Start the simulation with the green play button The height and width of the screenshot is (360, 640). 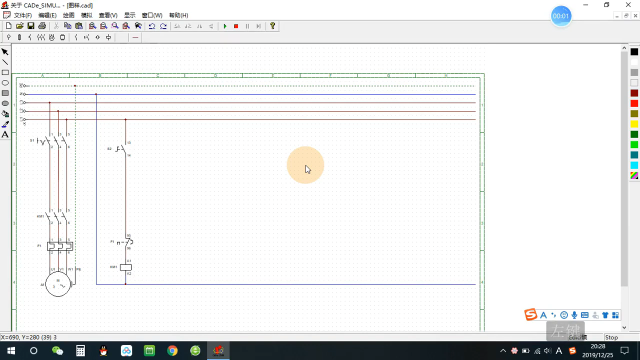point(225,26)
